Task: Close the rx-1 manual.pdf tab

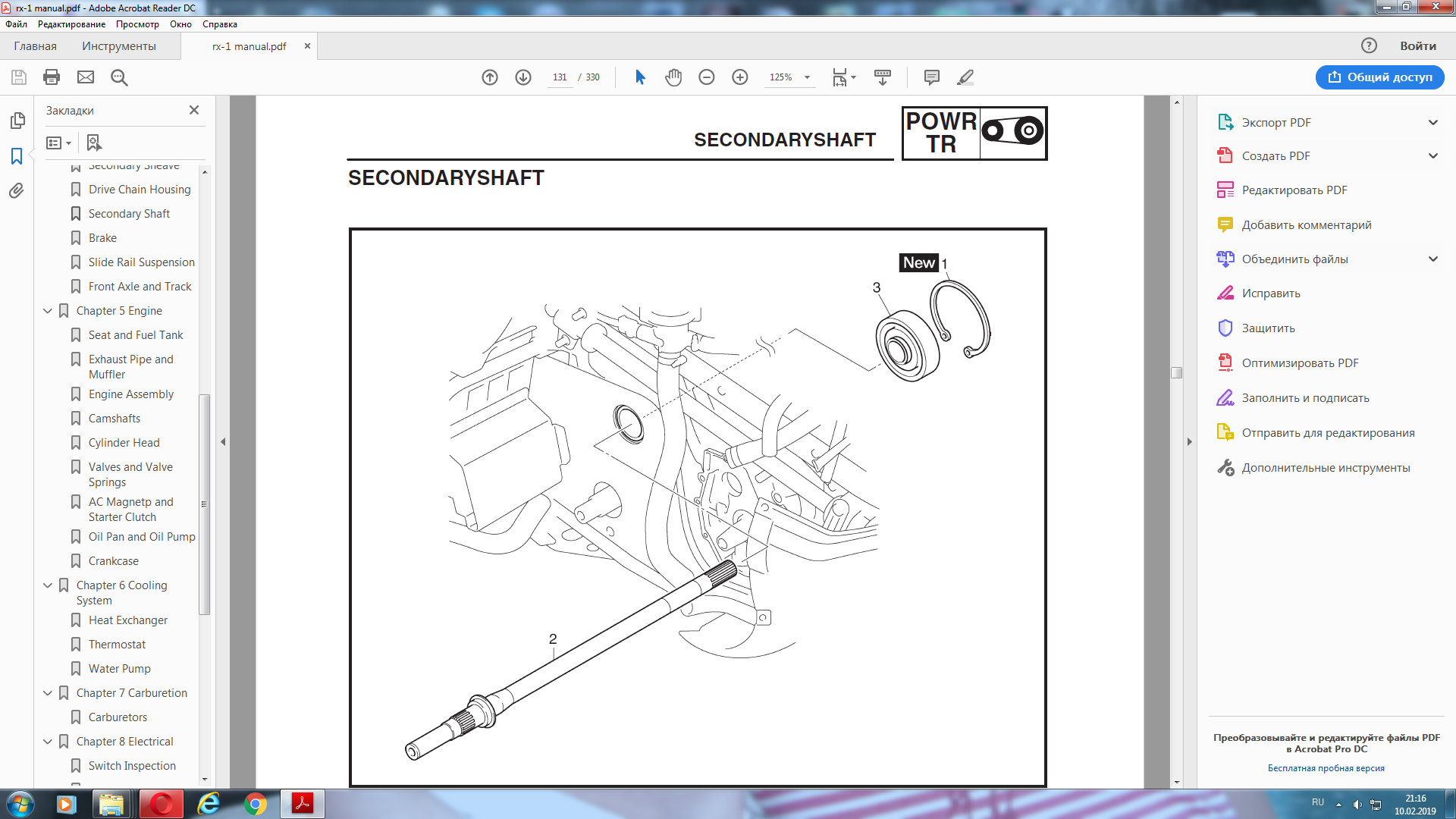Action: point(307,45)
